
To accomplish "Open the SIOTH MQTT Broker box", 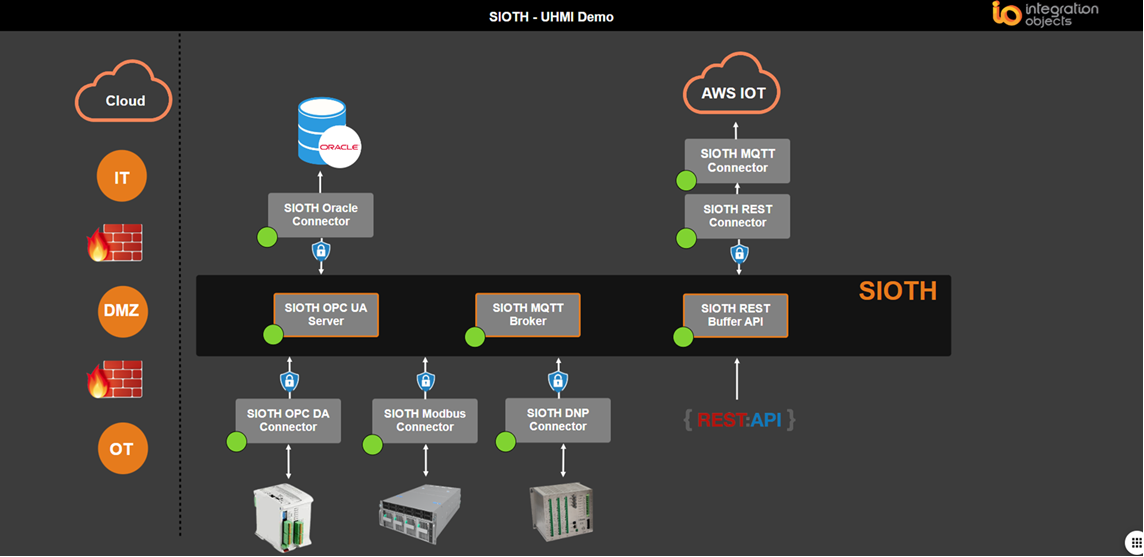I will [527, 315].
